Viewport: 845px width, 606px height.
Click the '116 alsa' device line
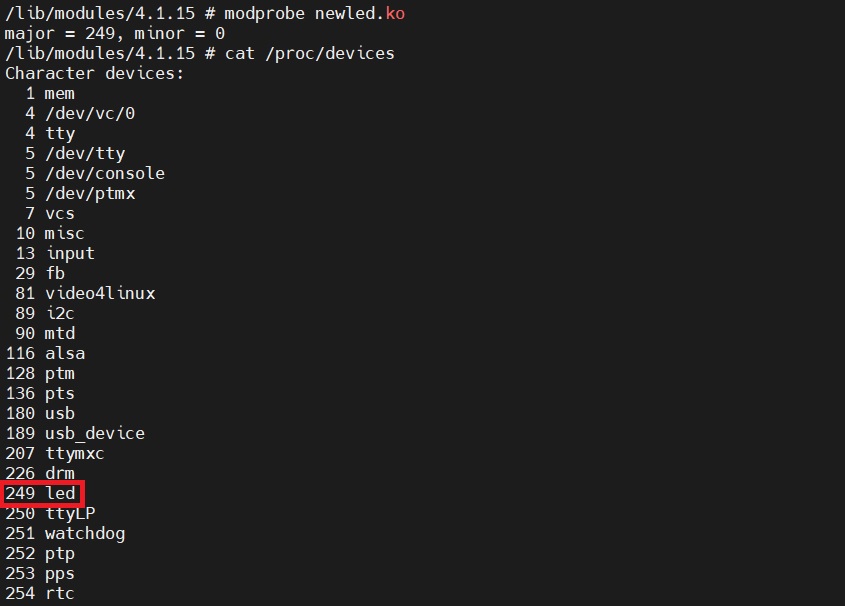point(45,353)
